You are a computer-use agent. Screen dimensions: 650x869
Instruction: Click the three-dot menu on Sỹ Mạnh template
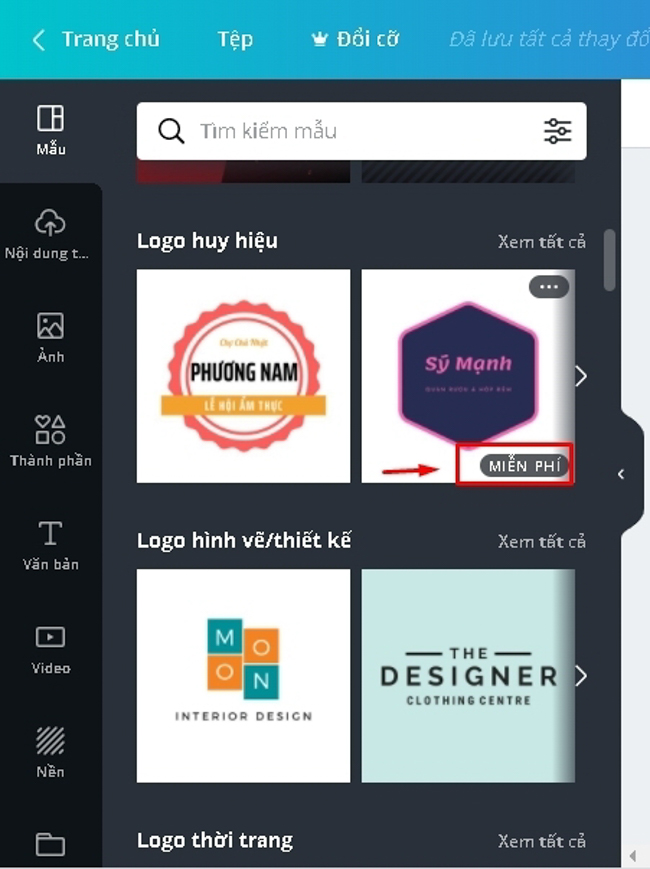pos(548,287)
